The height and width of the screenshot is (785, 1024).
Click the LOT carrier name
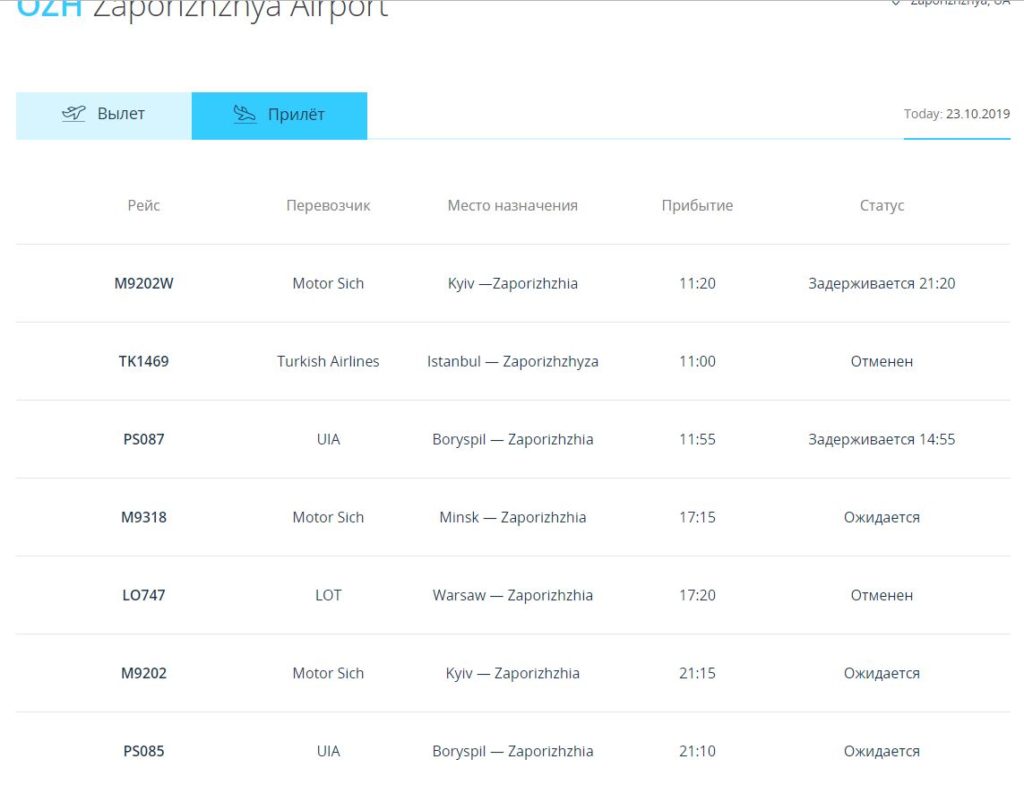point(328,595)
